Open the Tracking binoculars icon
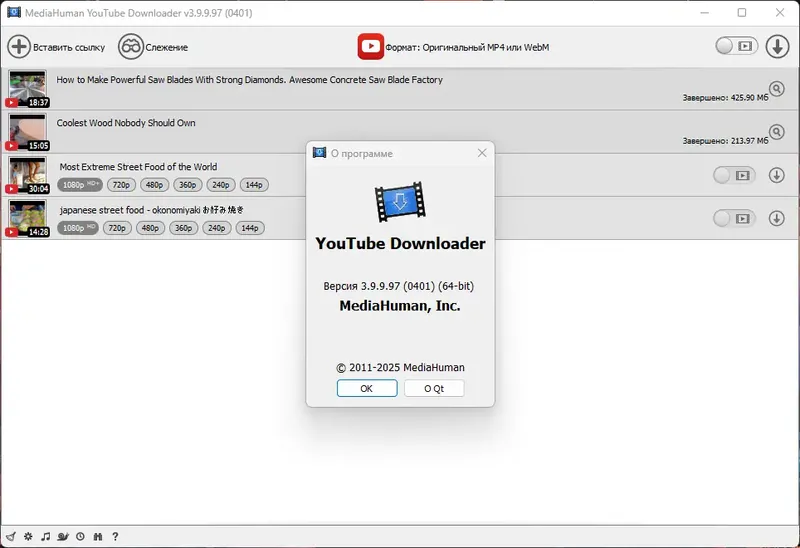Image resolution: width=800 pixels, height=548 pixels. coord(131,47)
